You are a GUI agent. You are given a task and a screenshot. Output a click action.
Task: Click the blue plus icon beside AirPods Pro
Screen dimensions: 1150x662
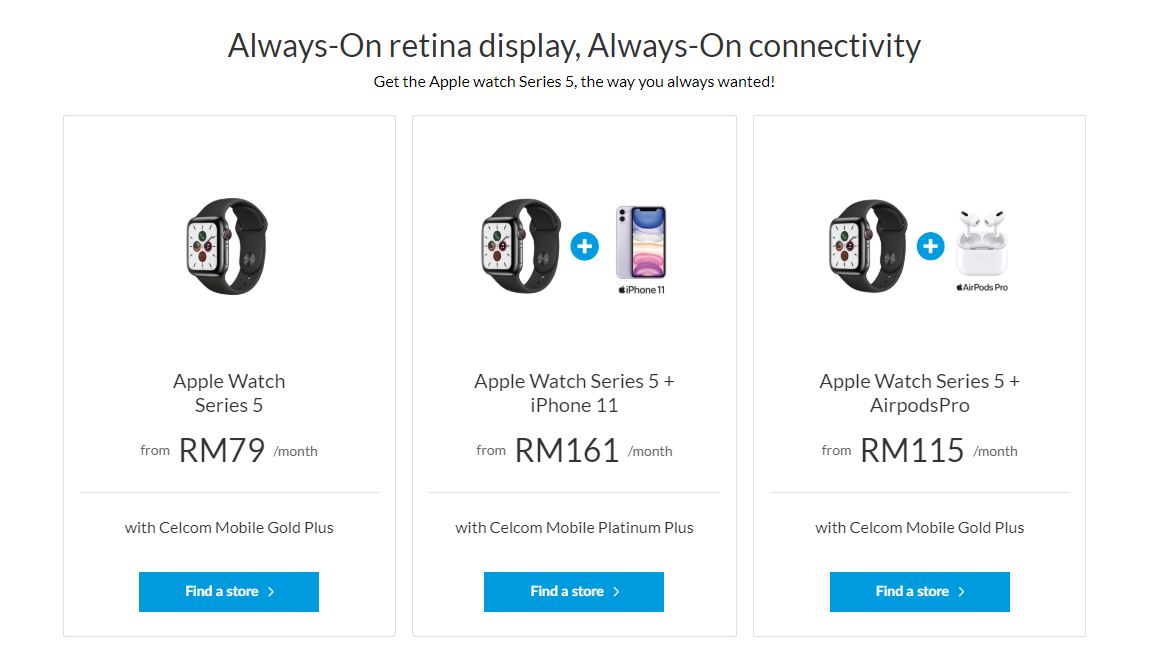tap(930, 246)
